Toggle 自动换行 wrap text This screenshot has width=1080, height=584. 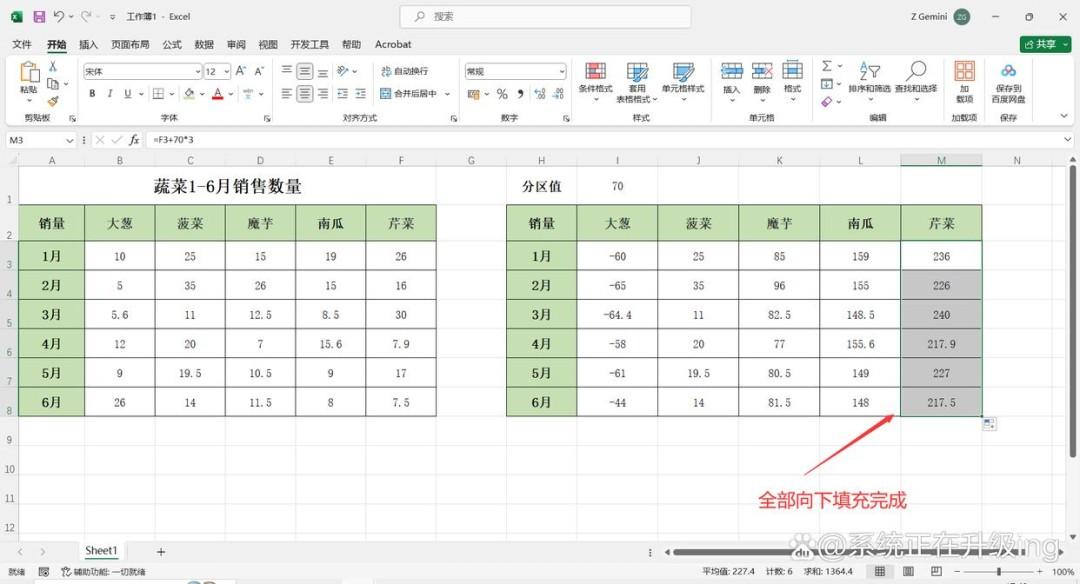(x=404, y=71)
